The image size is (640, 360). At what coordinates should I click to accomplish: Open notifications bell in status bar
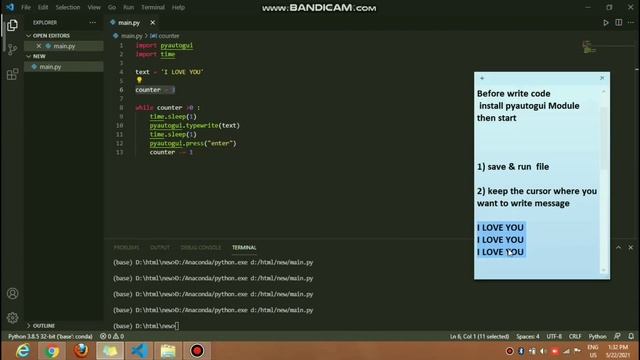[x=631, y=336]
